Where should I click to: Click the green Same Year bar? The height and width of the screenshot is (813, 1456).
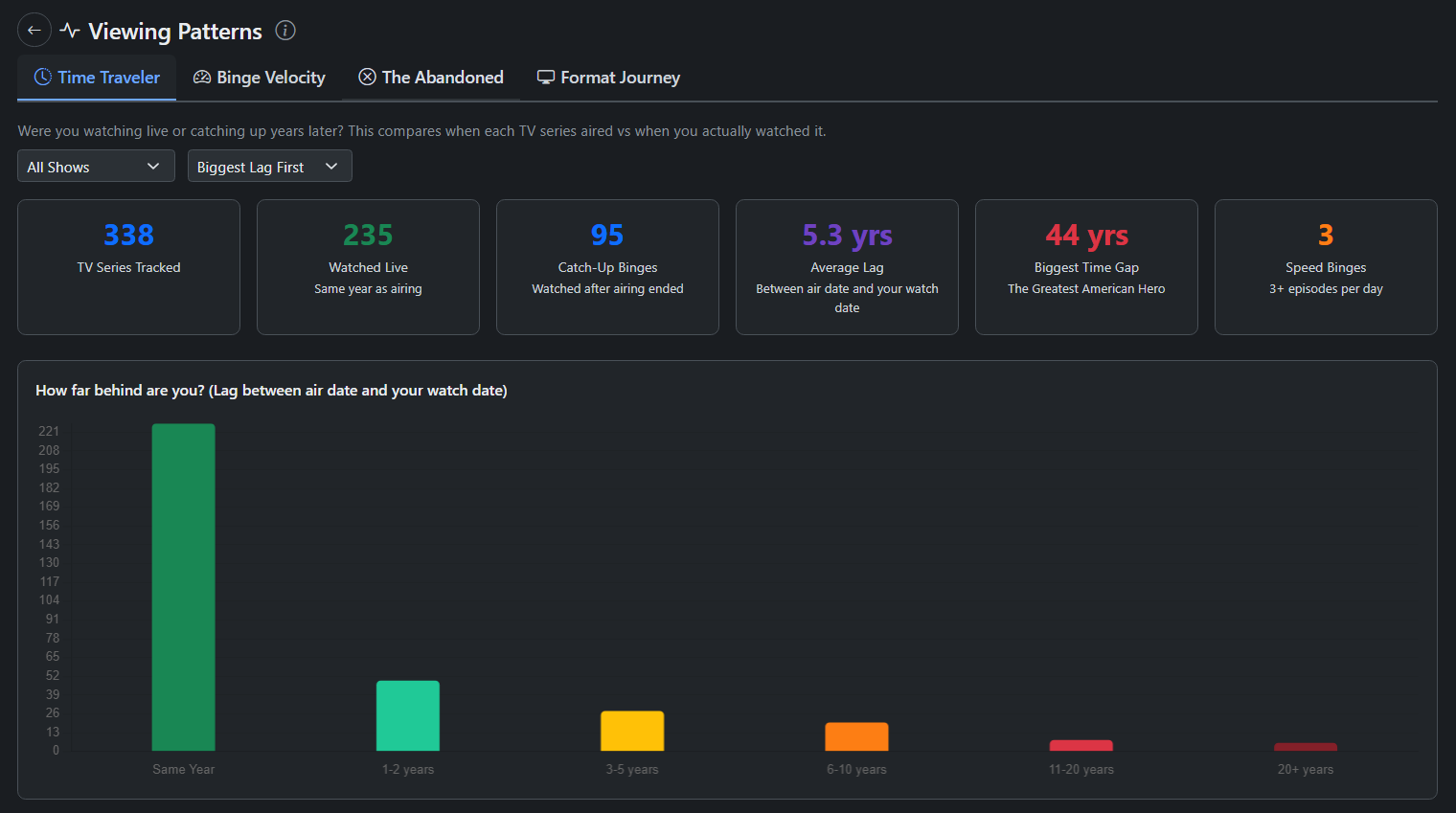(x=183, y=587)
